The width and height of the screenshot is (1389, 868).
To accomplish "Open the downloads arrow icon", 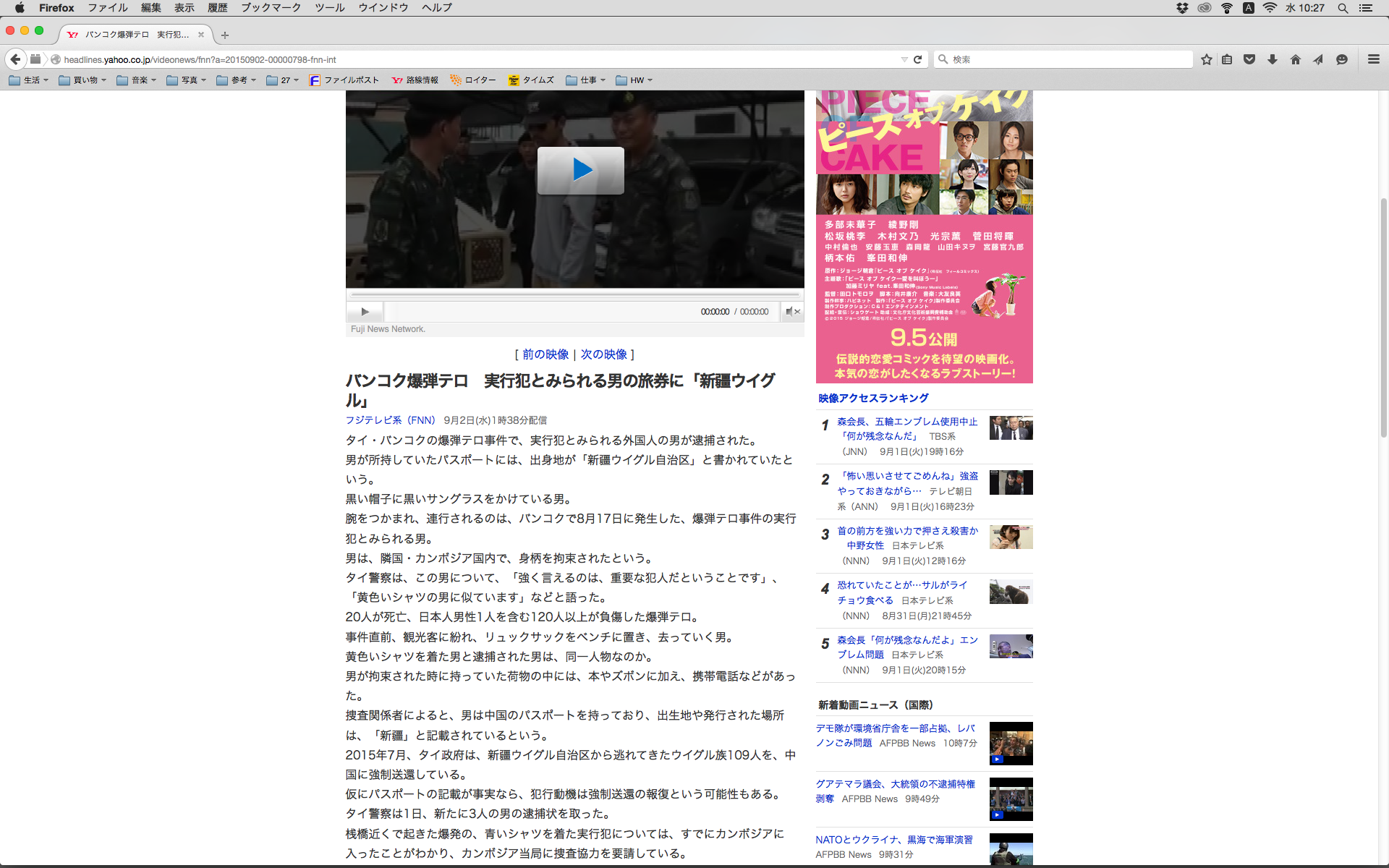I will [1273, 59].
